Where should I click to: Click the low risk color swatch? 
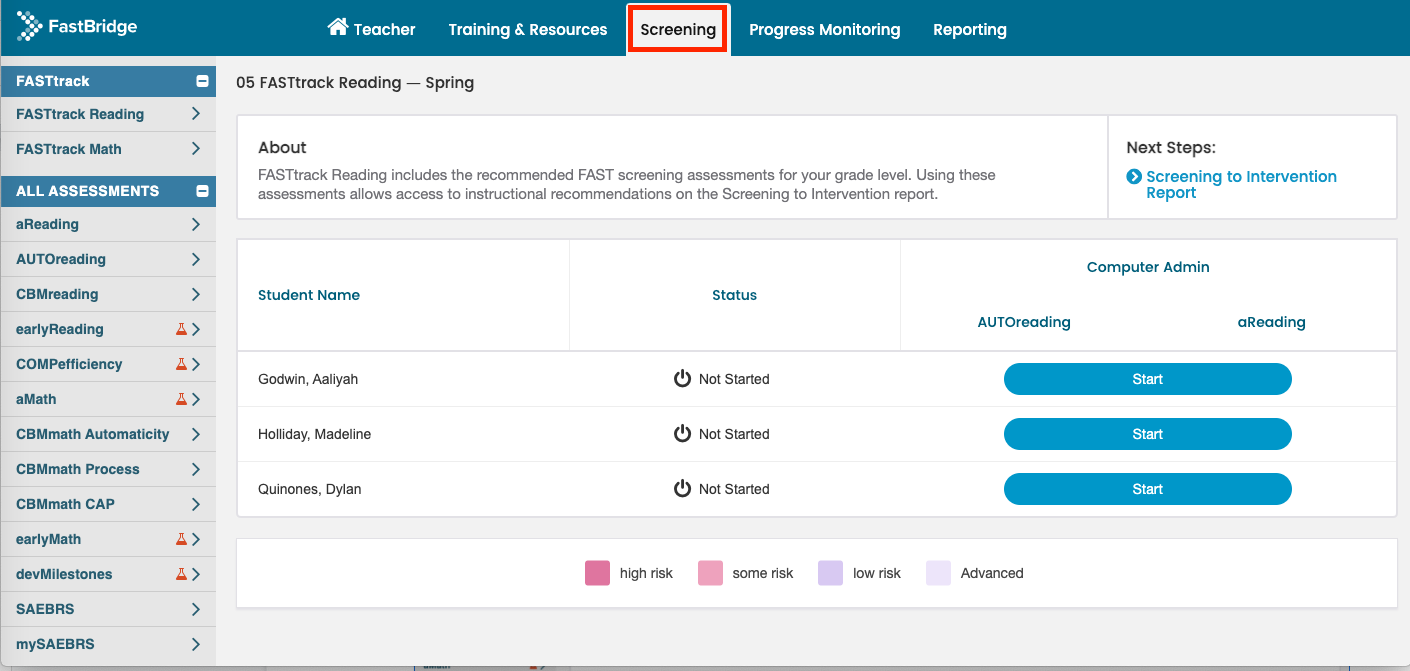click(x=830, y=573)
